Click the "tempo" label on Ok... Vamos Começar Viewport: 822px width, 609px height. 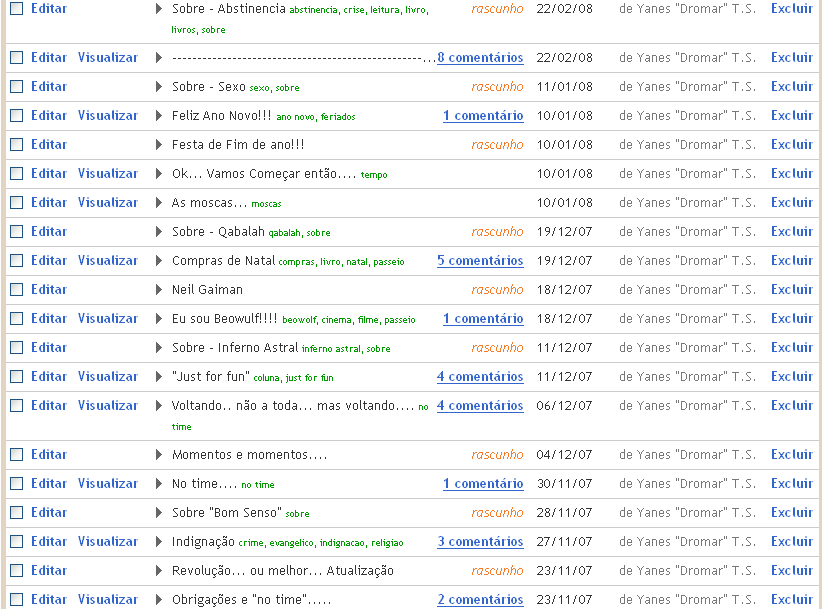(374, 175)
